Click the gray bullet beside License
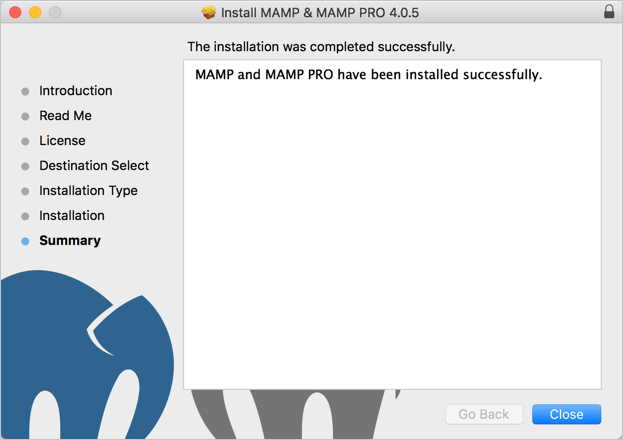The image size is (623, 440). click(x=25, y=141)
